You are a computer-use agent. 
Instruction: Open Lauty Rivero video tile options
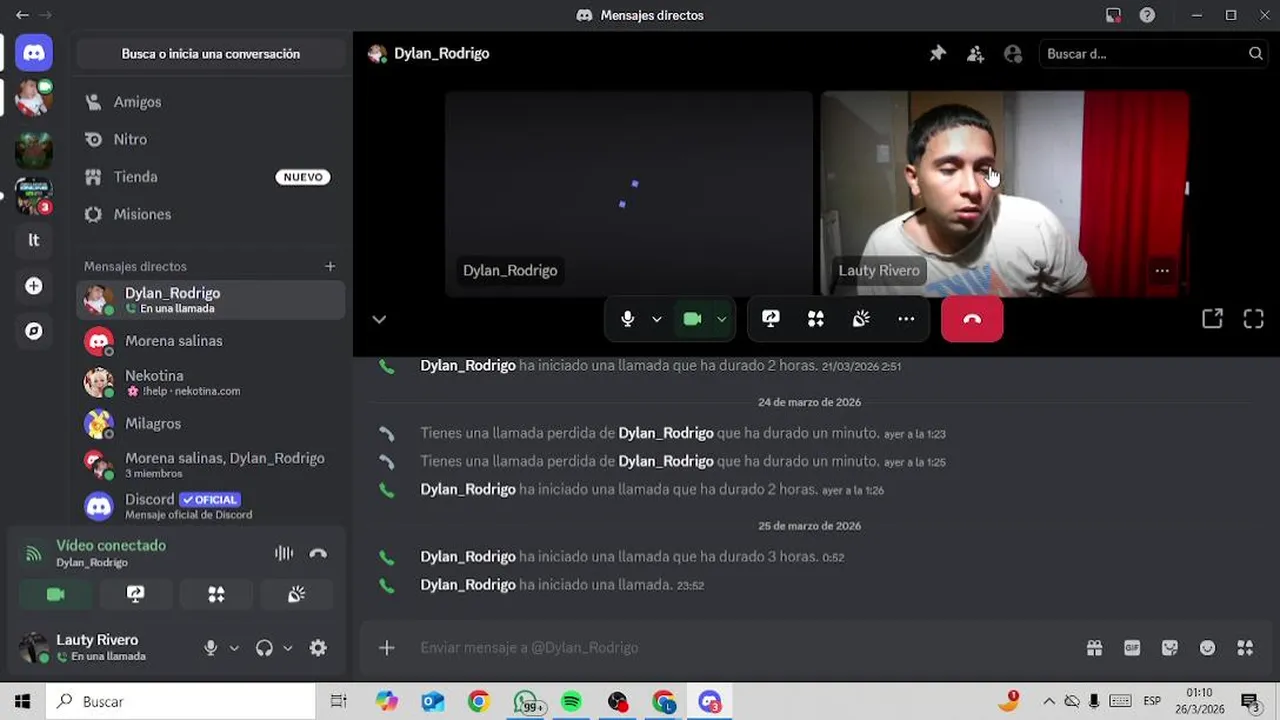pos(1162,270)
